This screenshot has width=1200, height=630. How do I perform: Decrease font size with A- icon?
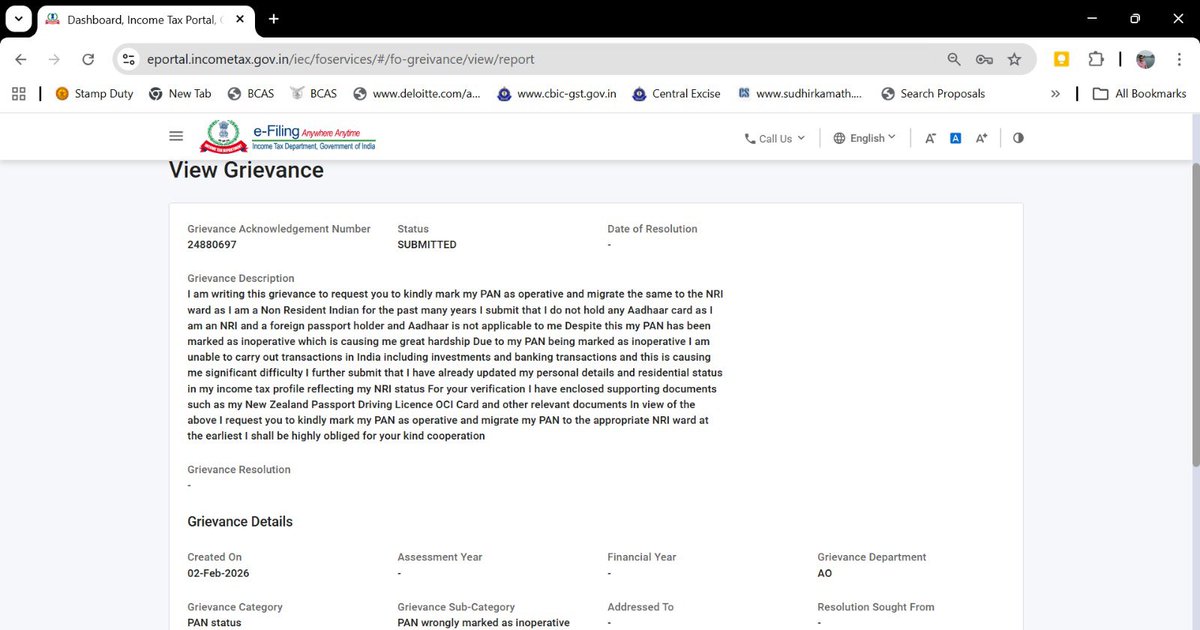point(930,138)
